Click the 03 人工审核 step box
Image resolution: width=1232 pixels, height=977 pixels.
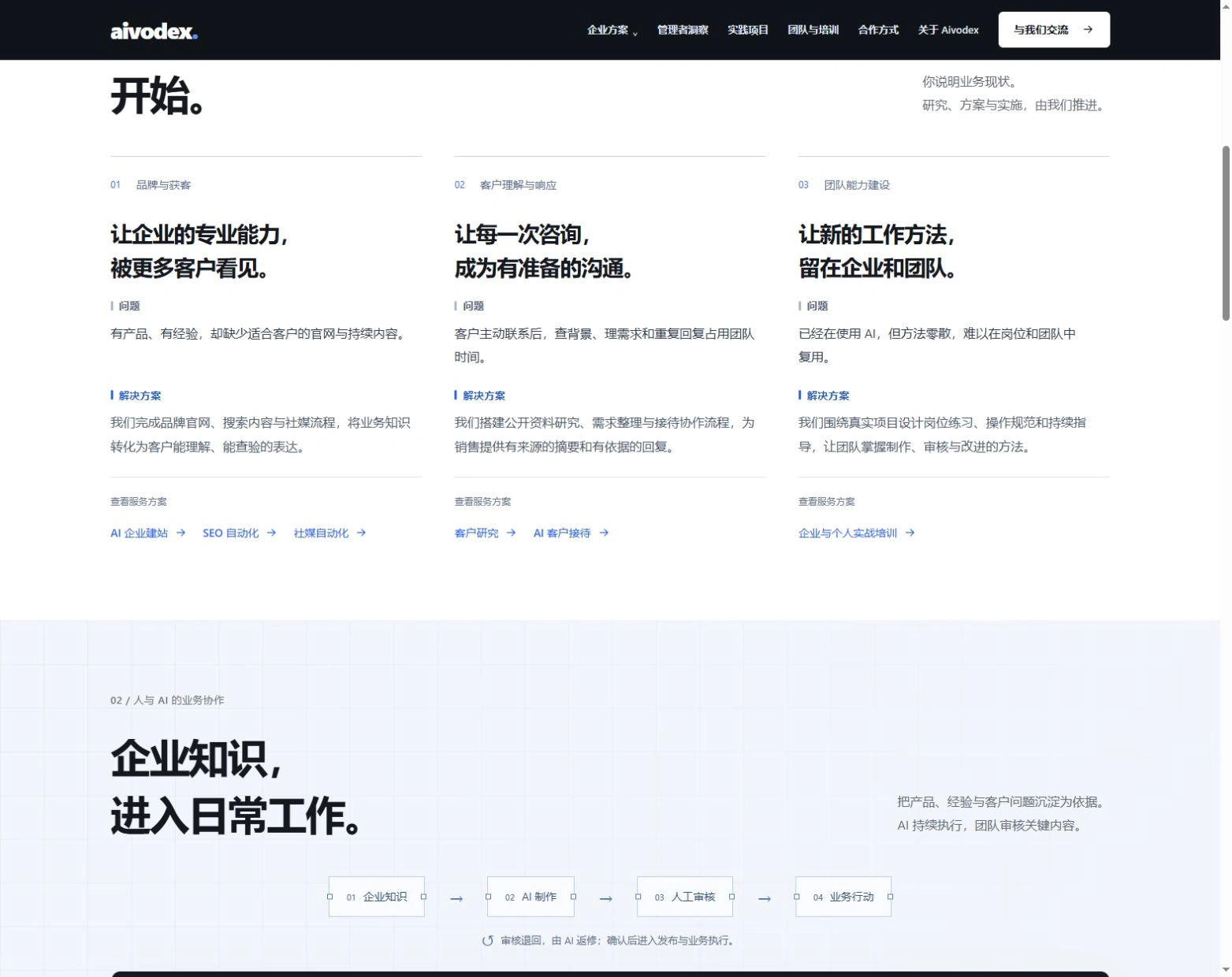coord(685,897)
